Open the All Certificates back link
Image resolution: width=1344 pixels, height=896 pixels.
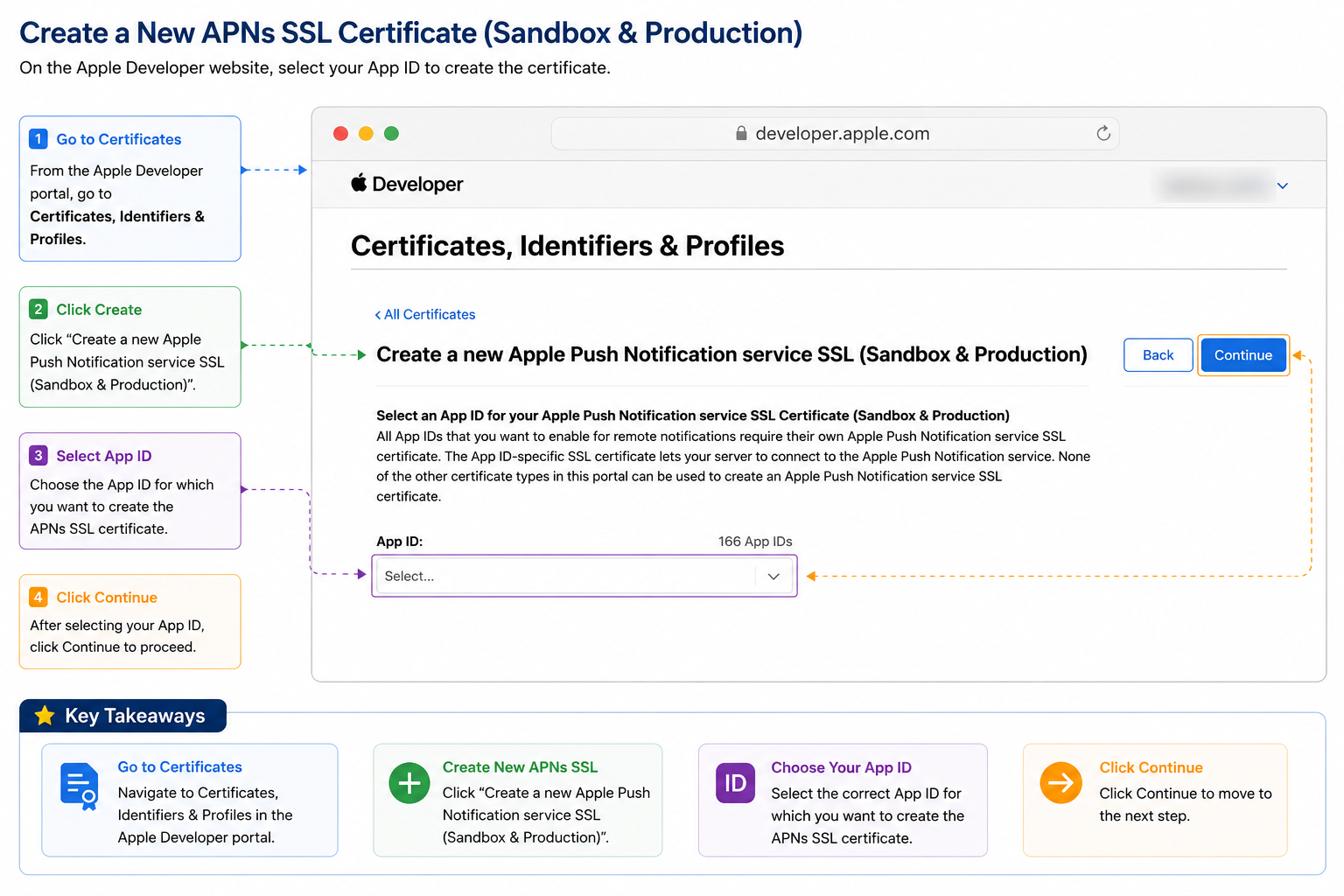(425, 314)
